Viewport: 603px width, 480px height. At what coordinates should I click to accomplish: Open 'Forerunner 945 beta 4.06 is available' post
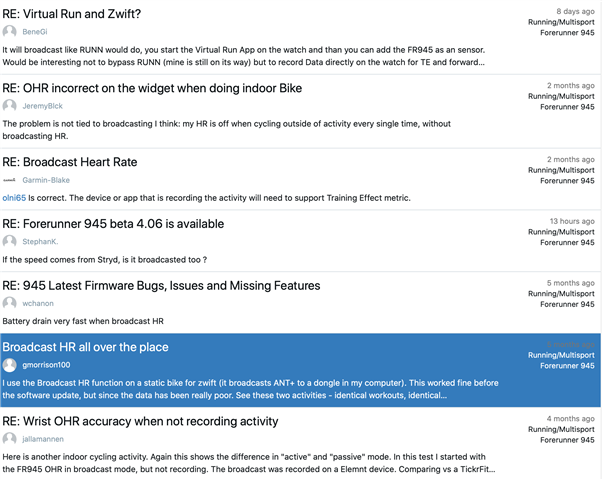(x=113, y=224)
